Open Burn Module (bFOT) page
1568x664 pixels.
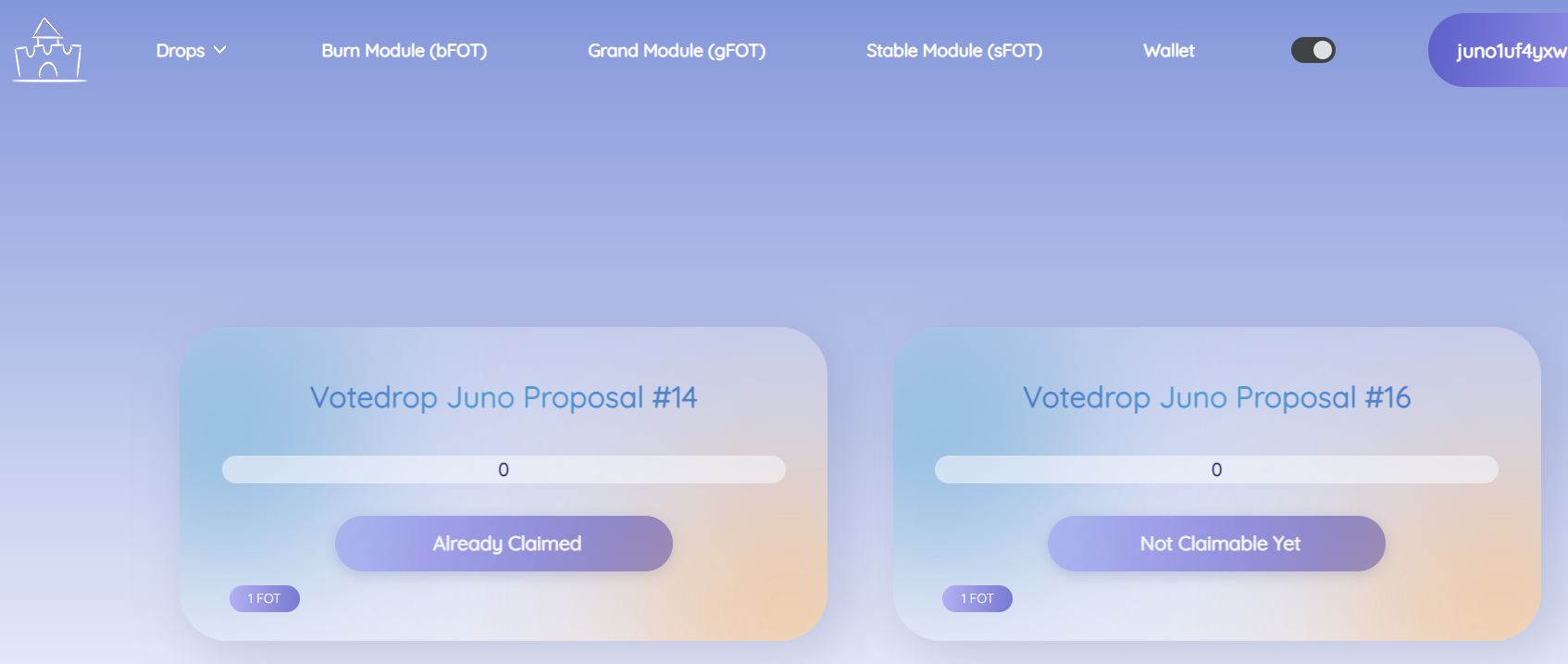pyautogui.click(x=404, y=51)
